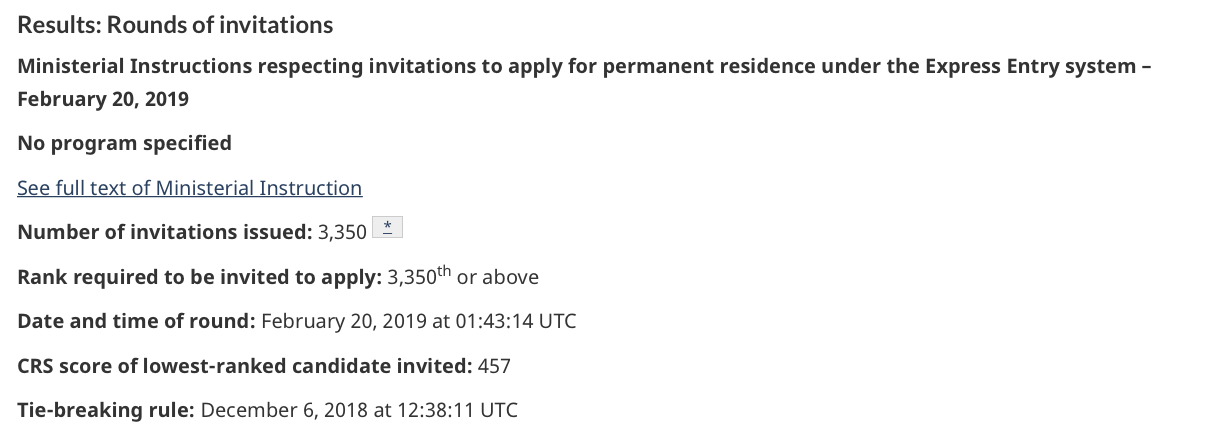Click the 'Number of invitations issued' label
Screen dimensions: 1212x435
164,233
